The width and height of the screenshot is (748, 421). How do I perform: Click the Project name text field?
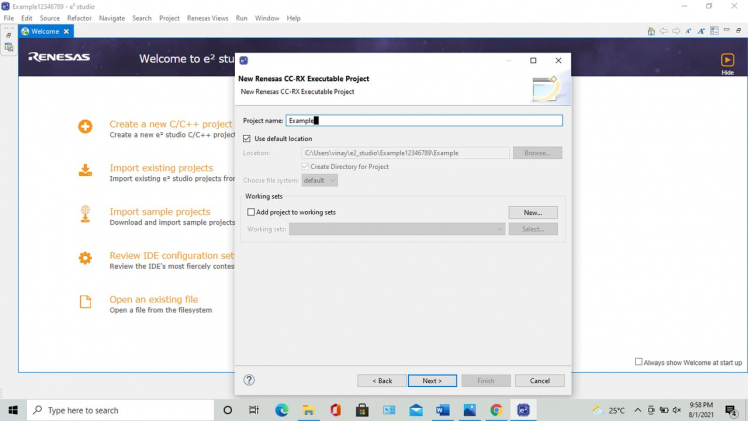tap(424, 121)
